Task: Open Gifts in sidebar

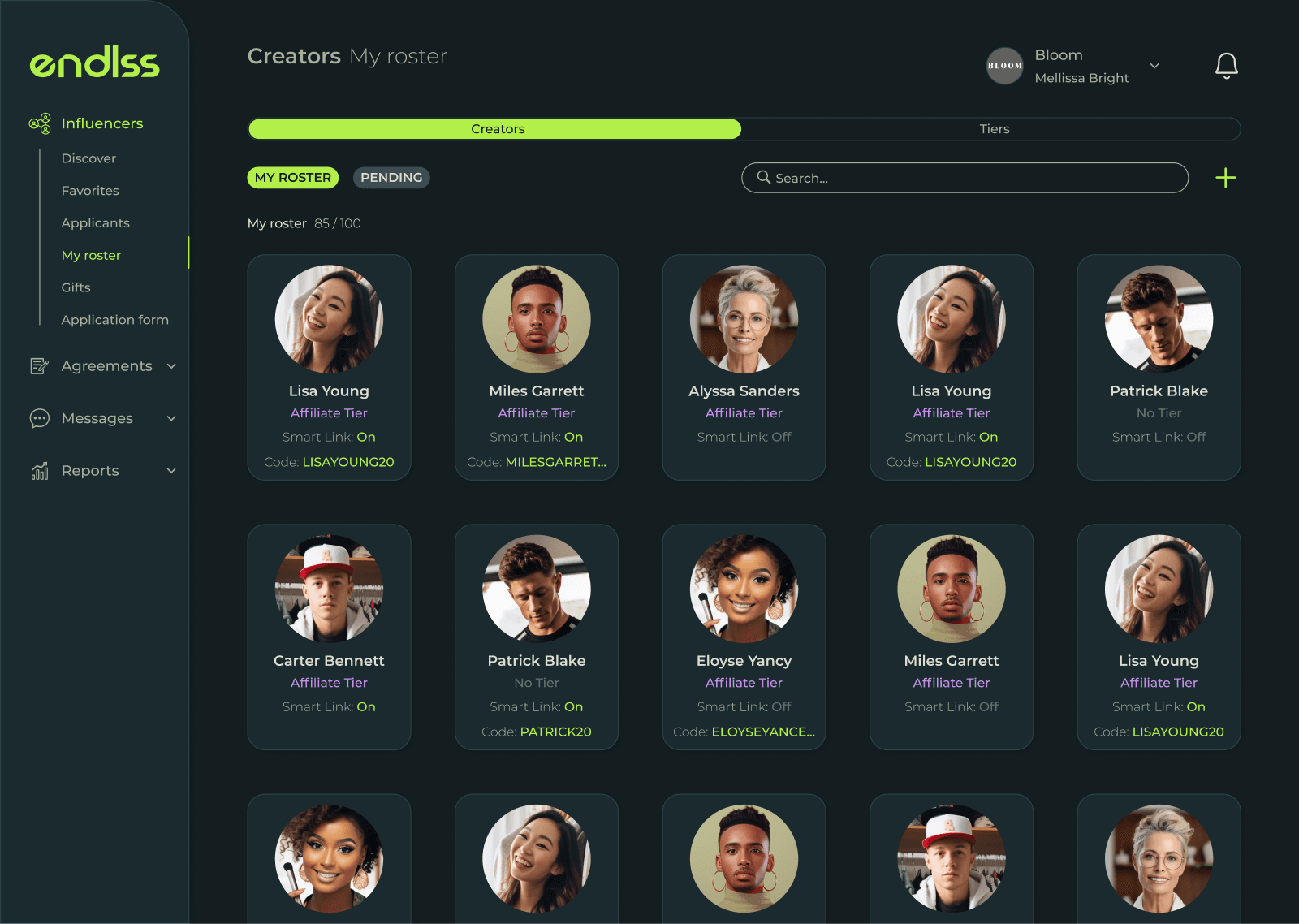Action: click(76, 287)
